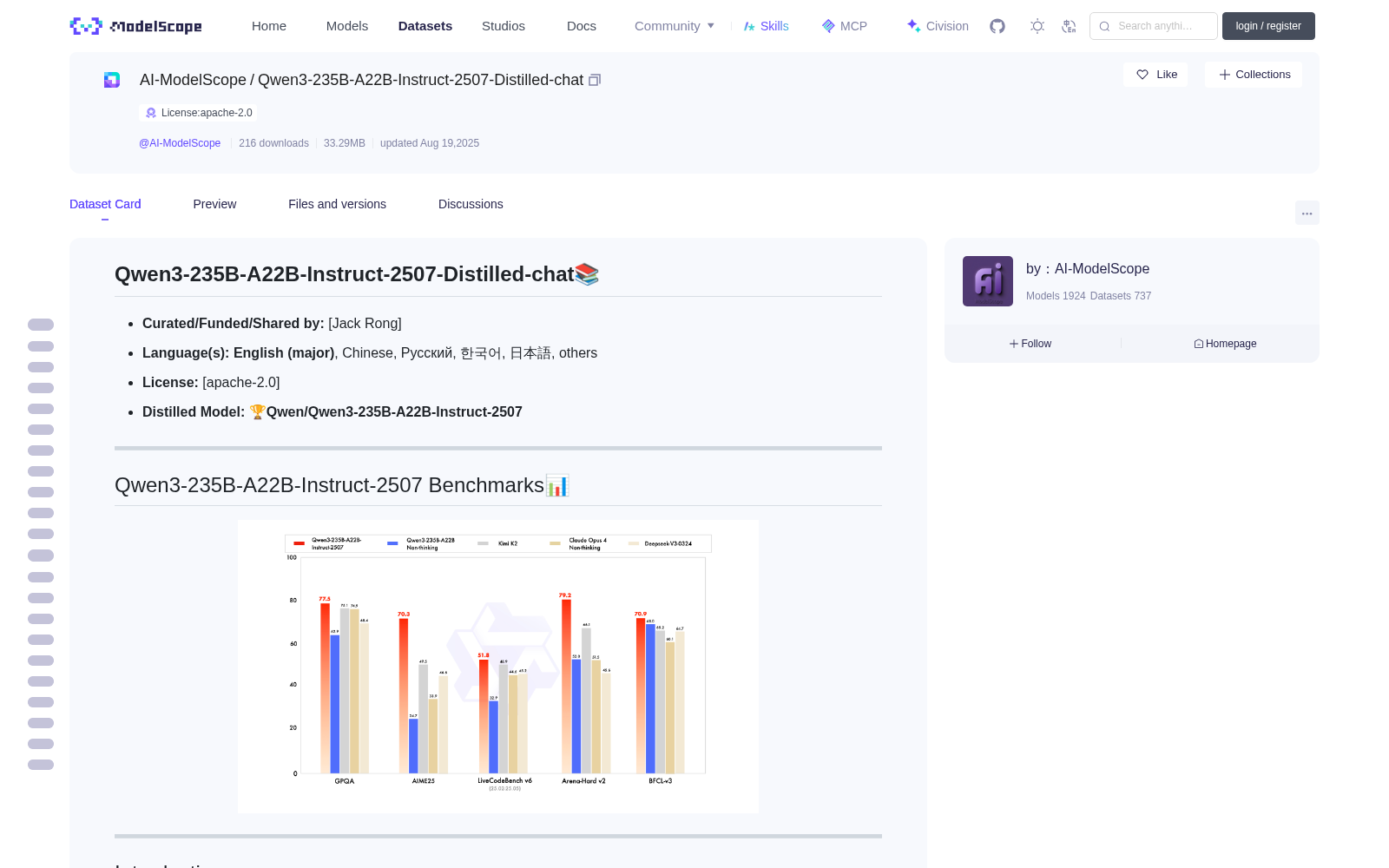Focus the Search anything input field
The height and width of the screenshot is (868, 1389).
[x=1154, y=26]
